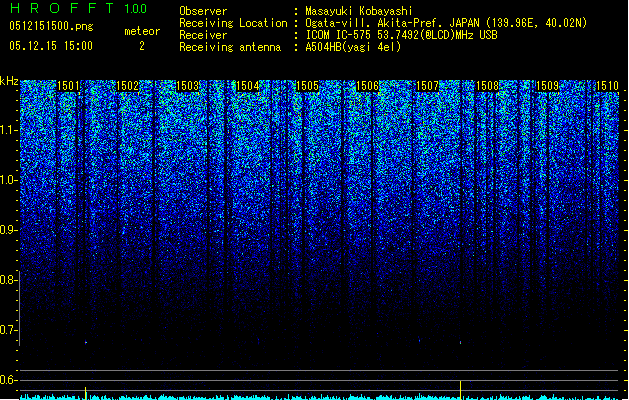Click the 0.7 kHz axis tick label
629x400 pixels.
coord(8,330)
